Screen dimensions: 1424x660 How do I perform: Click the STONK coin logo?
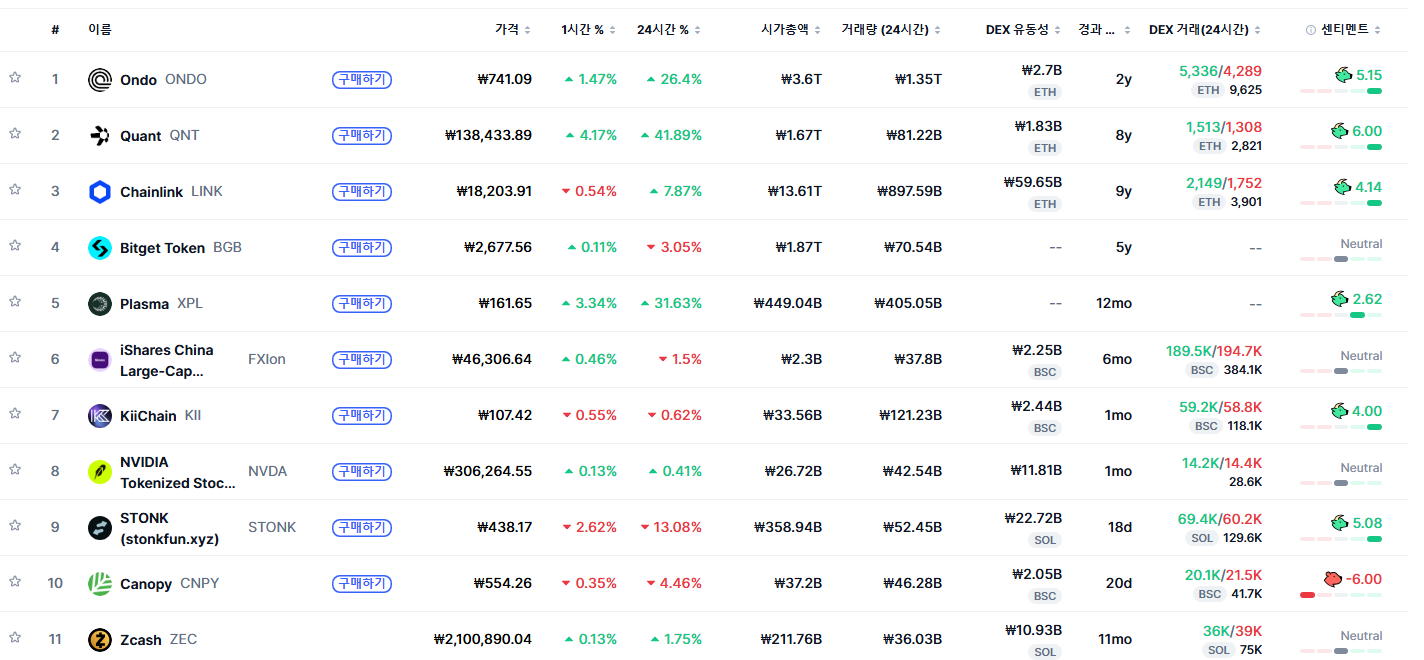pyautogui.click(x=100, y=528)
